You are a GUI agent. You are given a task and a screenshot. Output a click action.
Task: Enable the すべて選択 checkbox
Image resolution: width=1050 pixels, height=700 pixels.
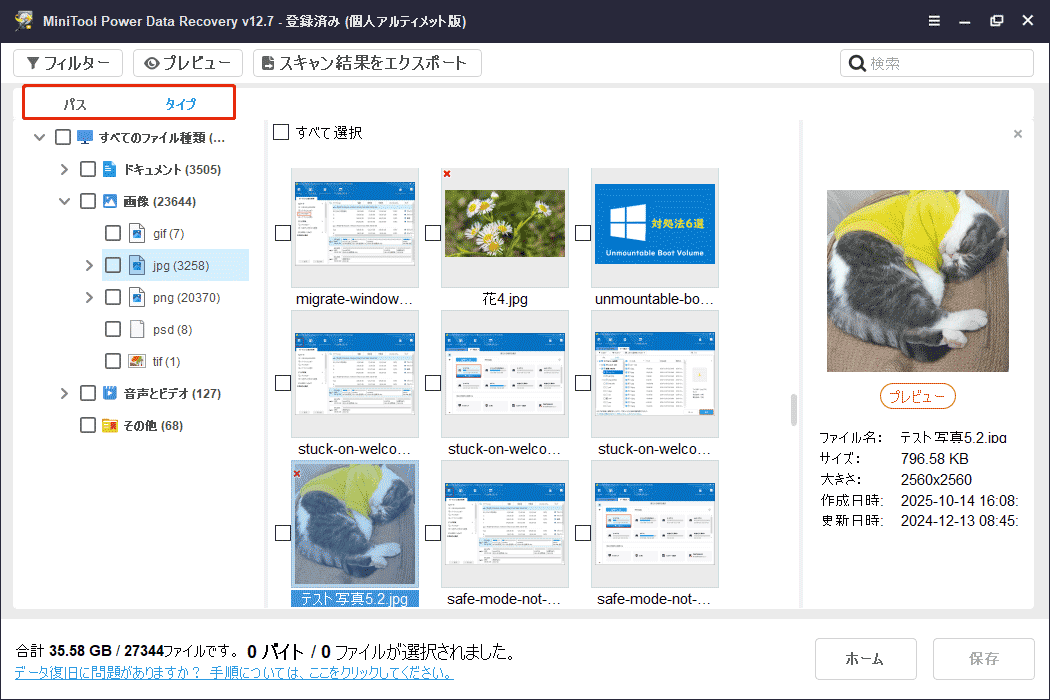281,131
